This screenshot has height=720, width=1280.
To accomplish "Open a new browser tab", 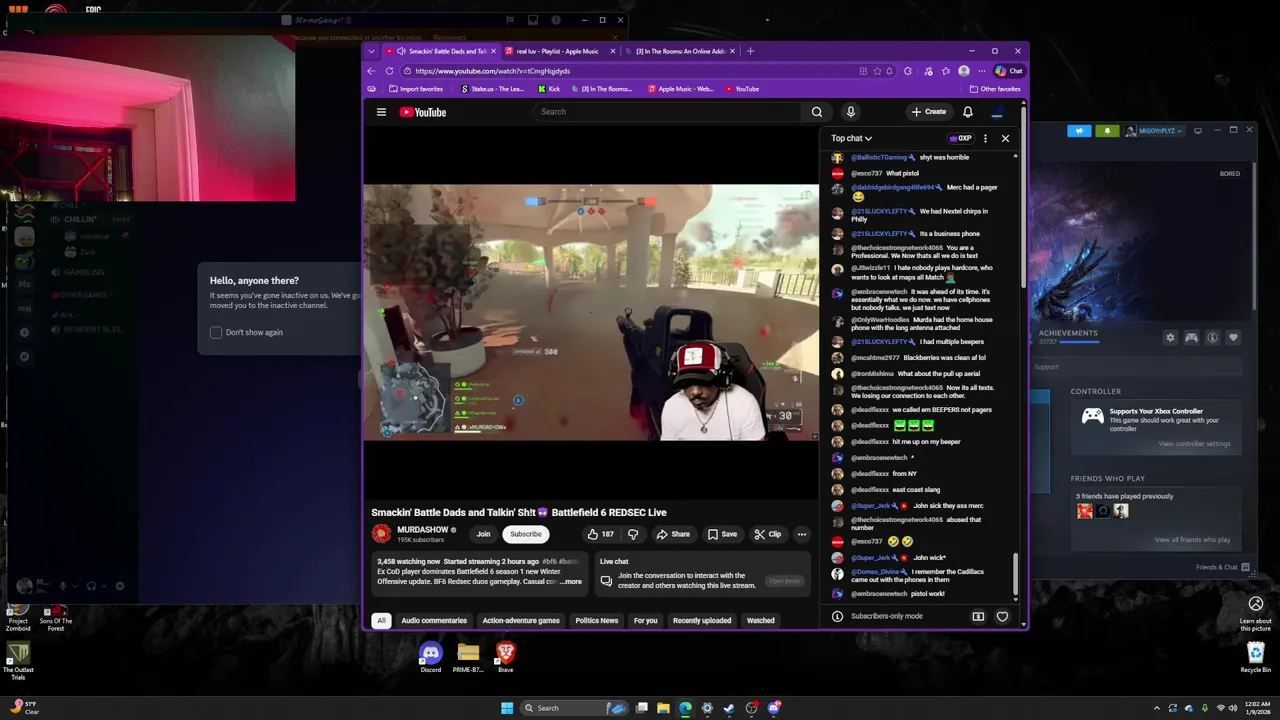I will (750, 51).
